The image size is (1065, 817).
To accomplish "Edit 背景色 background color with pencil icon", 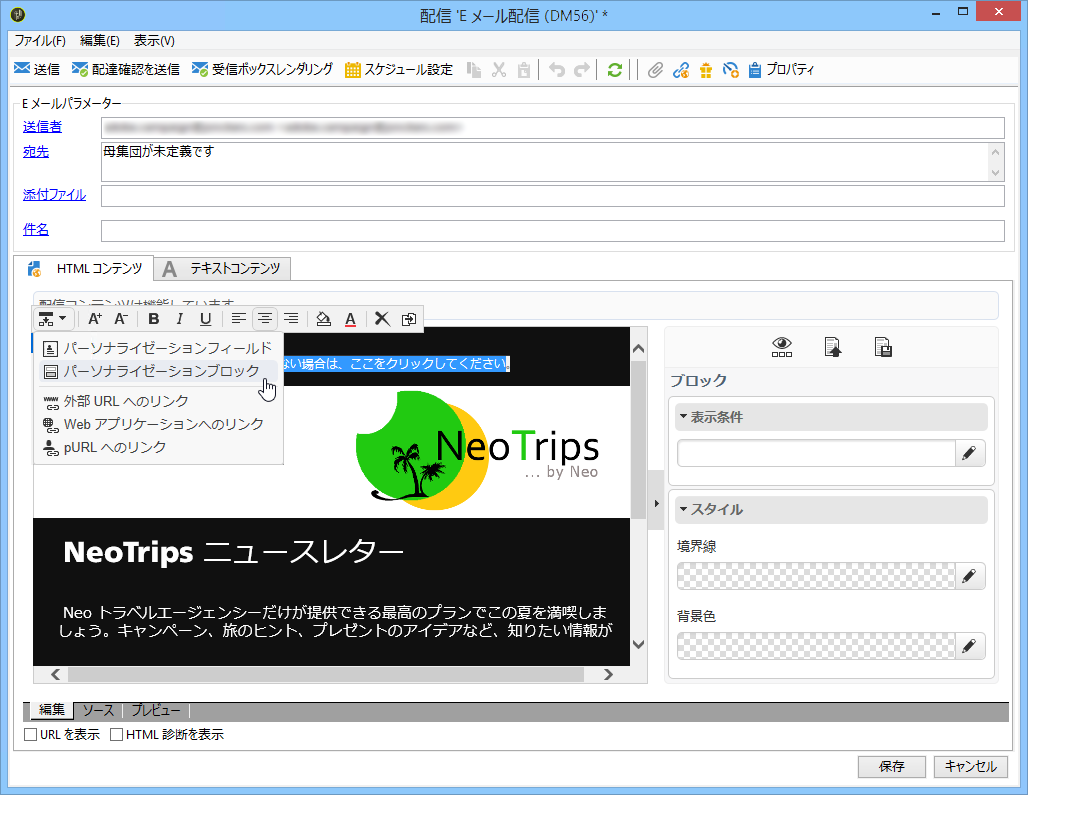I will (970, 646).
